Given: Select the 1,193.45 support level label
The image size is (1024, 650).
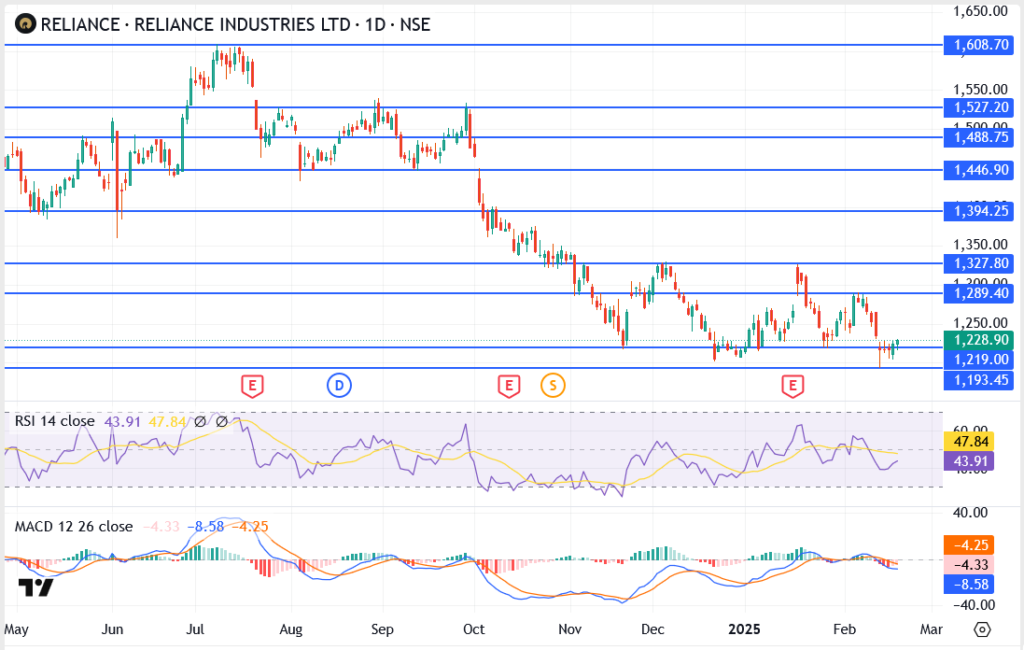Looking at the screenshot, I should tap(980, 380).
